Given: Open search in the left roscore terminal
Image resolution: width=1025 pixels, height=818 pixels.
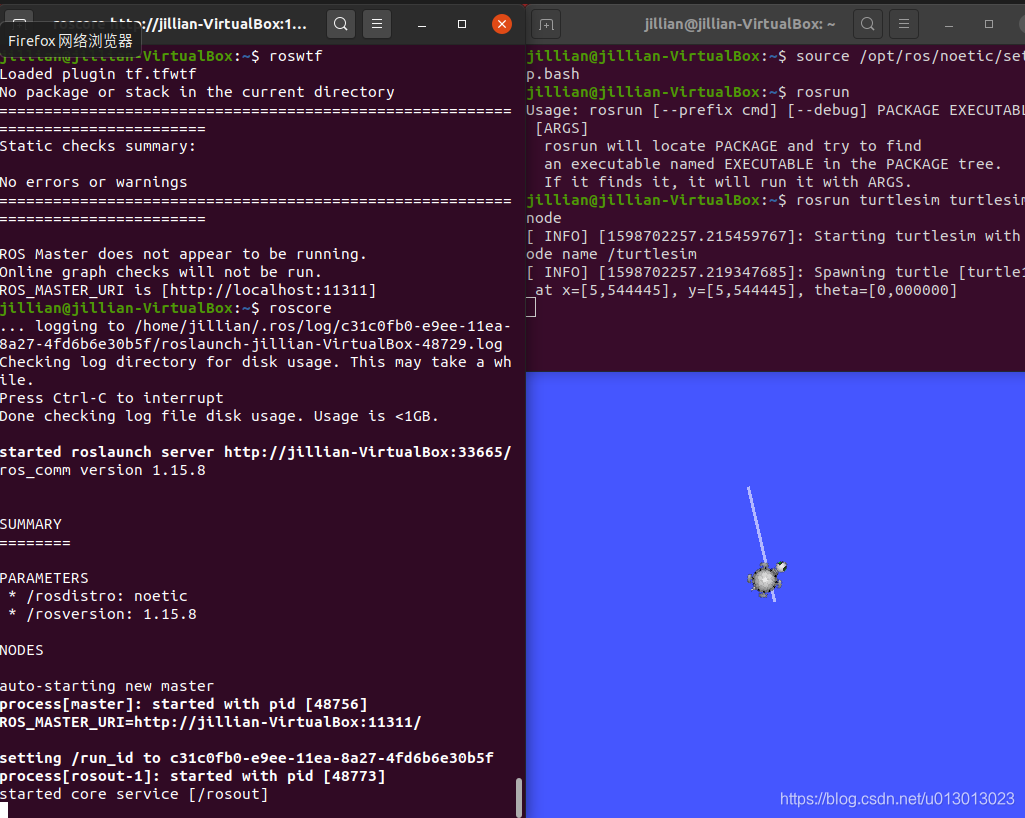Looking at the screenshot, I should tap(341, 24).
